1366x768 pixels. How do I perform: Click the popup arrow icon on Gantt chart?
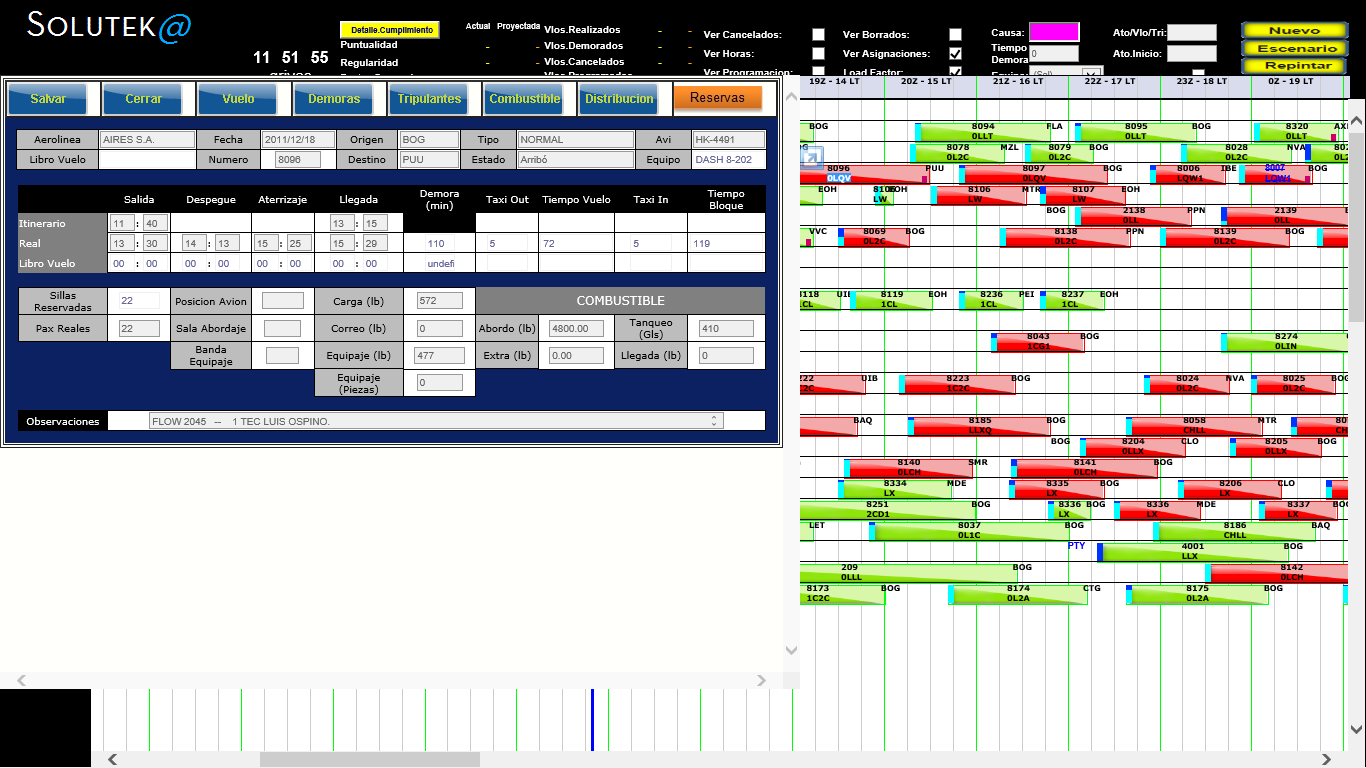812,156
